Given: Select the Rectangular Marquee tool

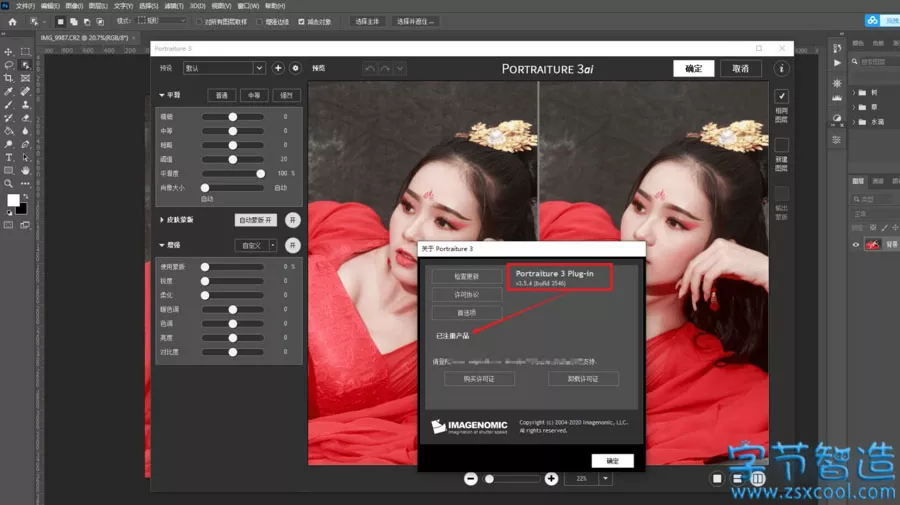Looking at the screenshot, I should [25, 52].
